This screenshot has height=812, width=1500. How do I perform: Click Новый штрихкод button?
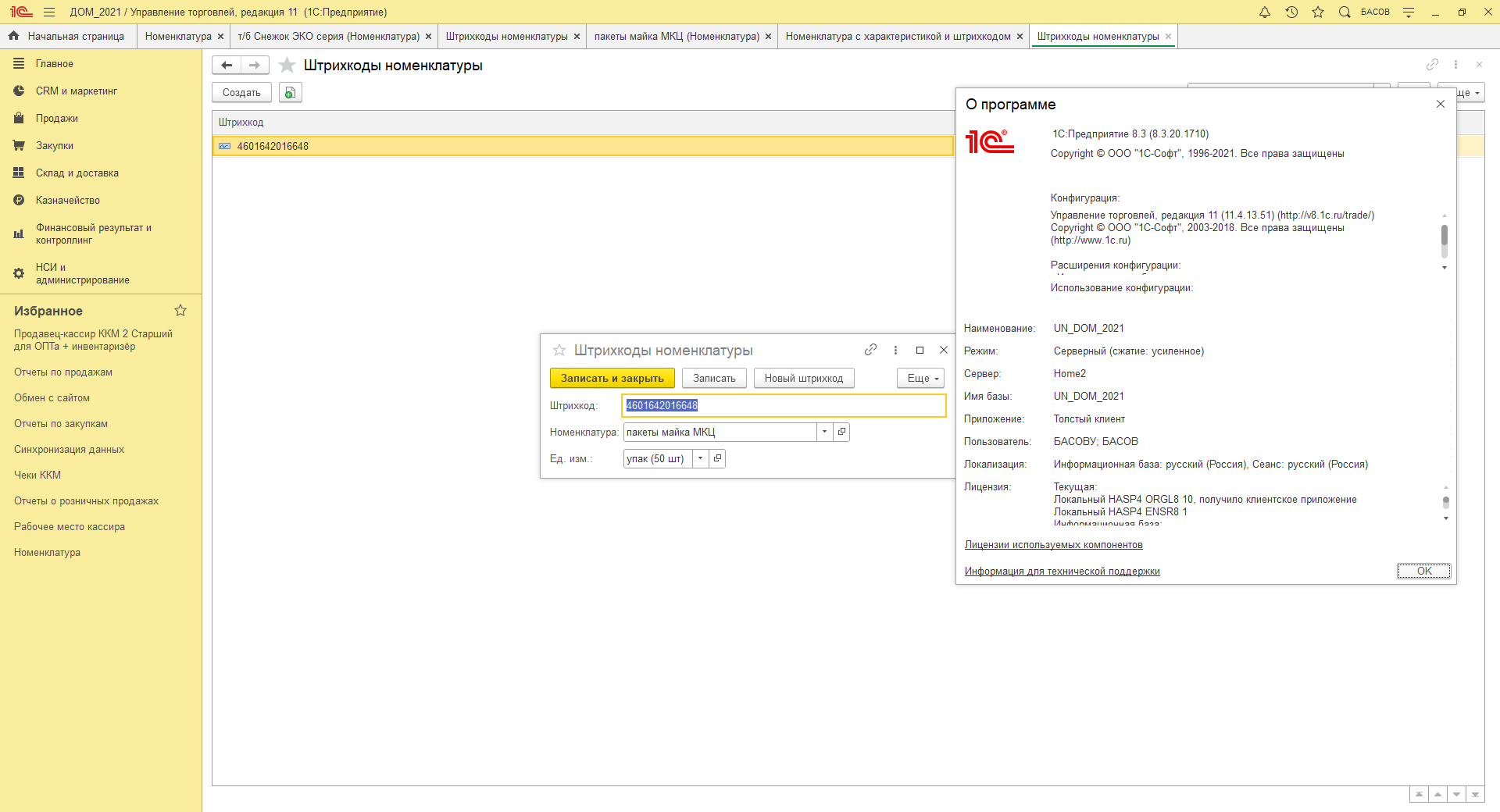(x=804, y=378)
